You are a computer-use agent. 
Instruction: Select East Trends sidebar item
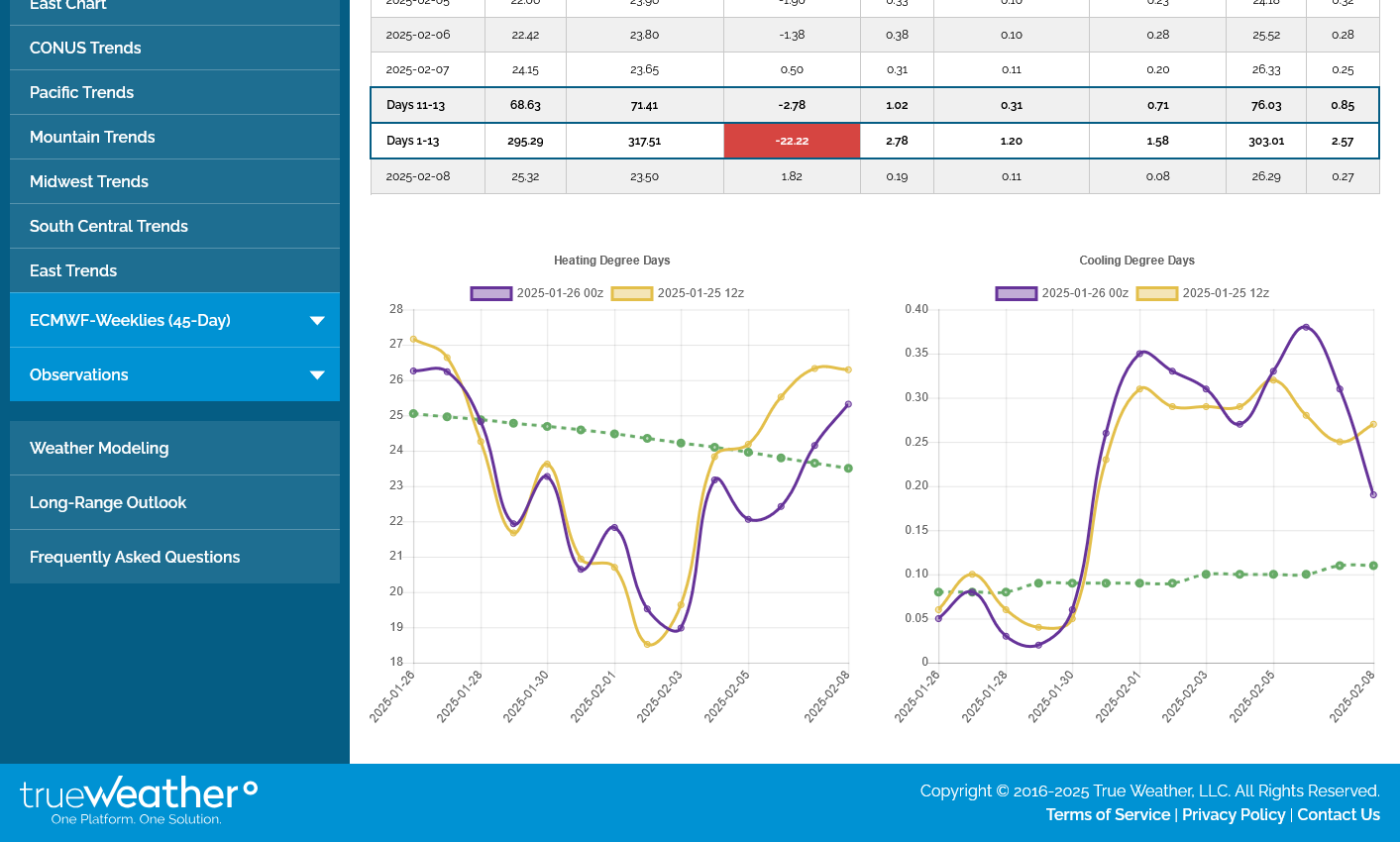73,270
